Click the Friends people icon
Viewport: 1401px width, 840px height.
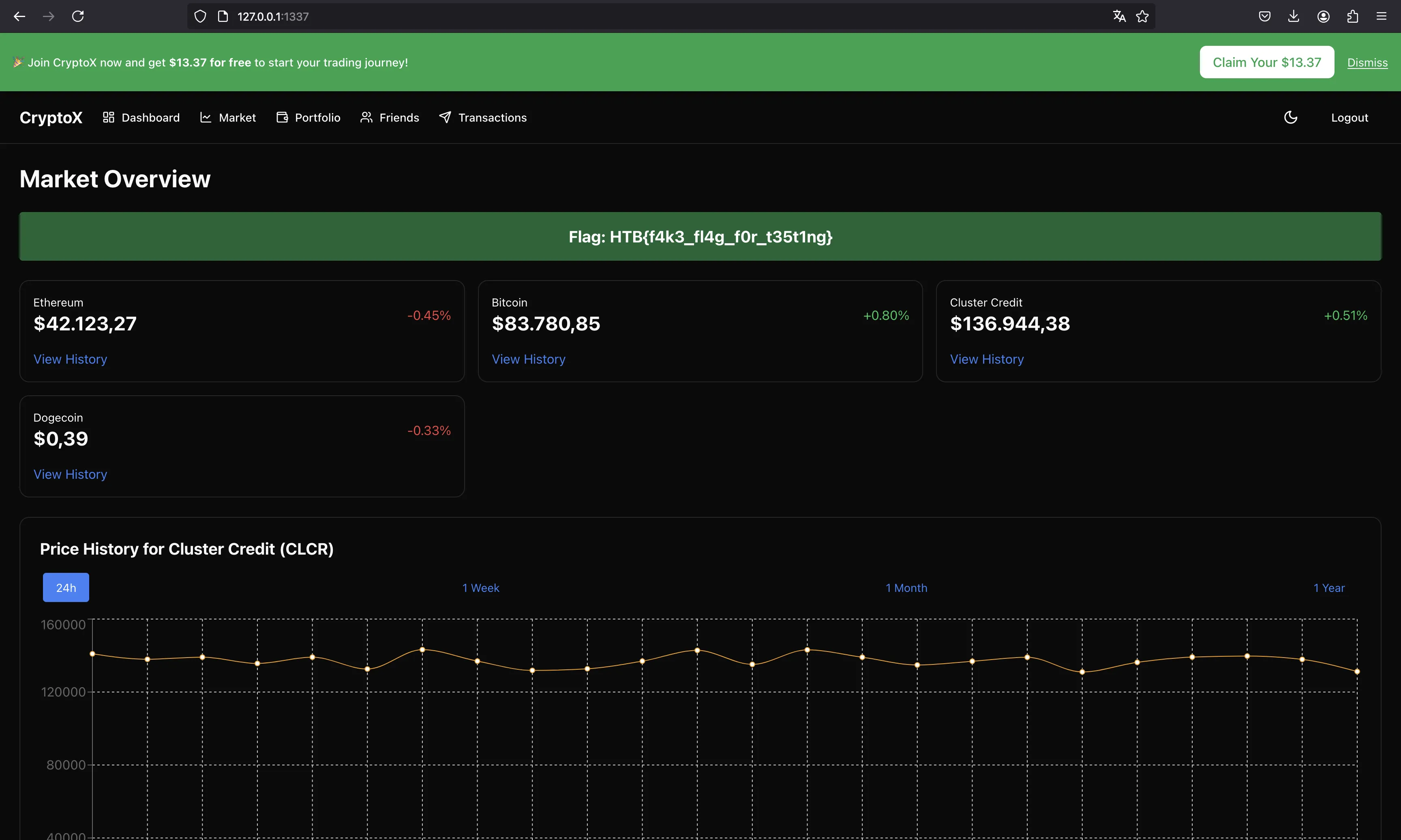tap(366, 117)
